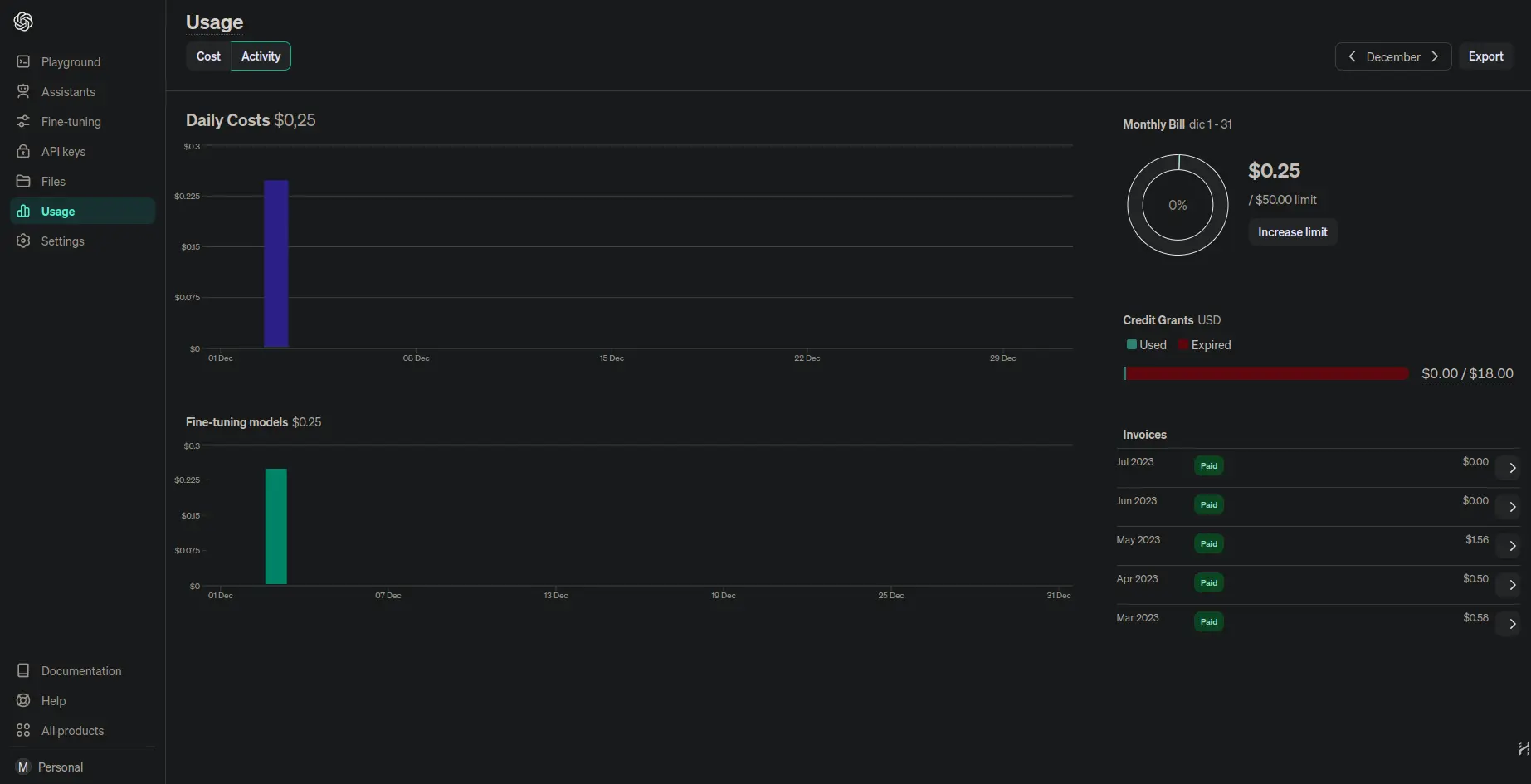Viewport: 1531px width, 784px height.
Task: Click the credit grants progress bar
Action: 1265,373
